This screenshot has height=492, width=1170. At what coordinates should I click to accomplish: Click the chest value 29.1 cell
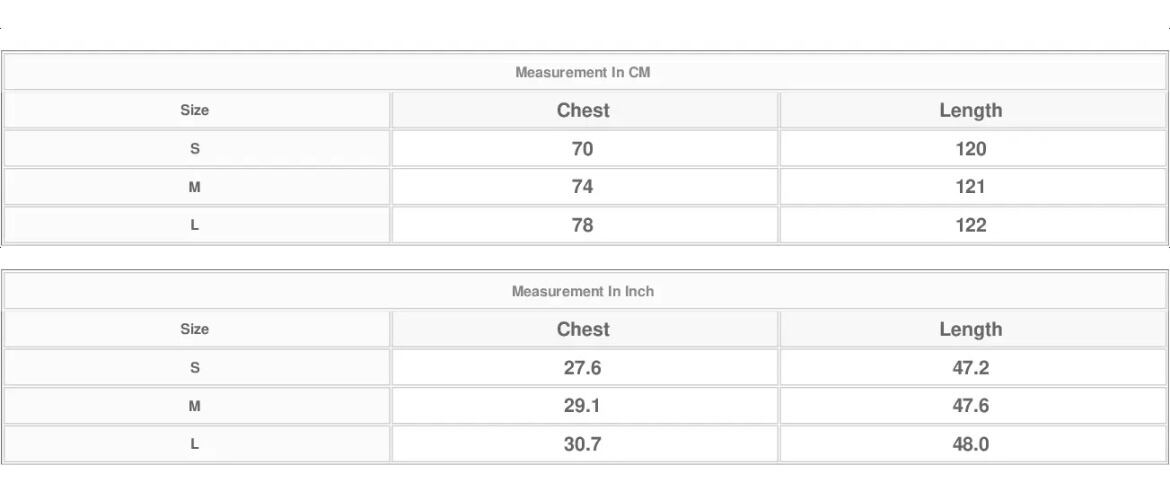point(583,406)
